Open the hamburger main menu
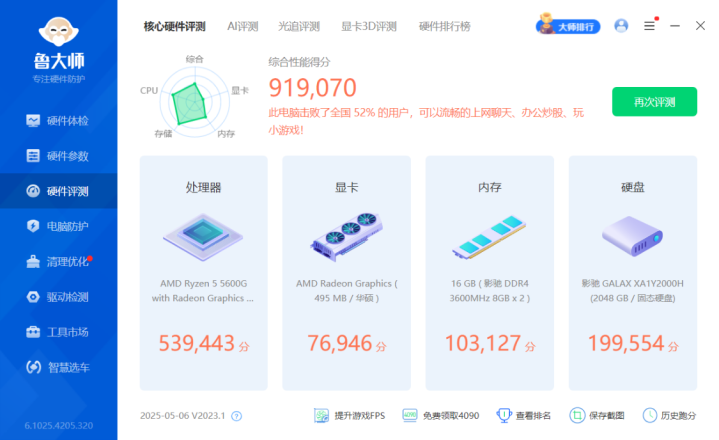This screenshot has height=440, width=719. (649, 26)
